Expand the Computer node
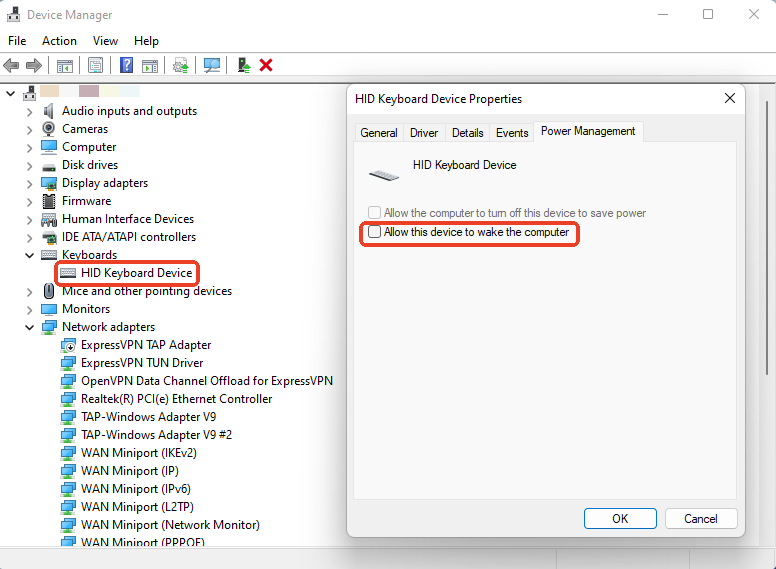This screenshot has height=569, width=776. pyautogui.click(x=29, y=148)
